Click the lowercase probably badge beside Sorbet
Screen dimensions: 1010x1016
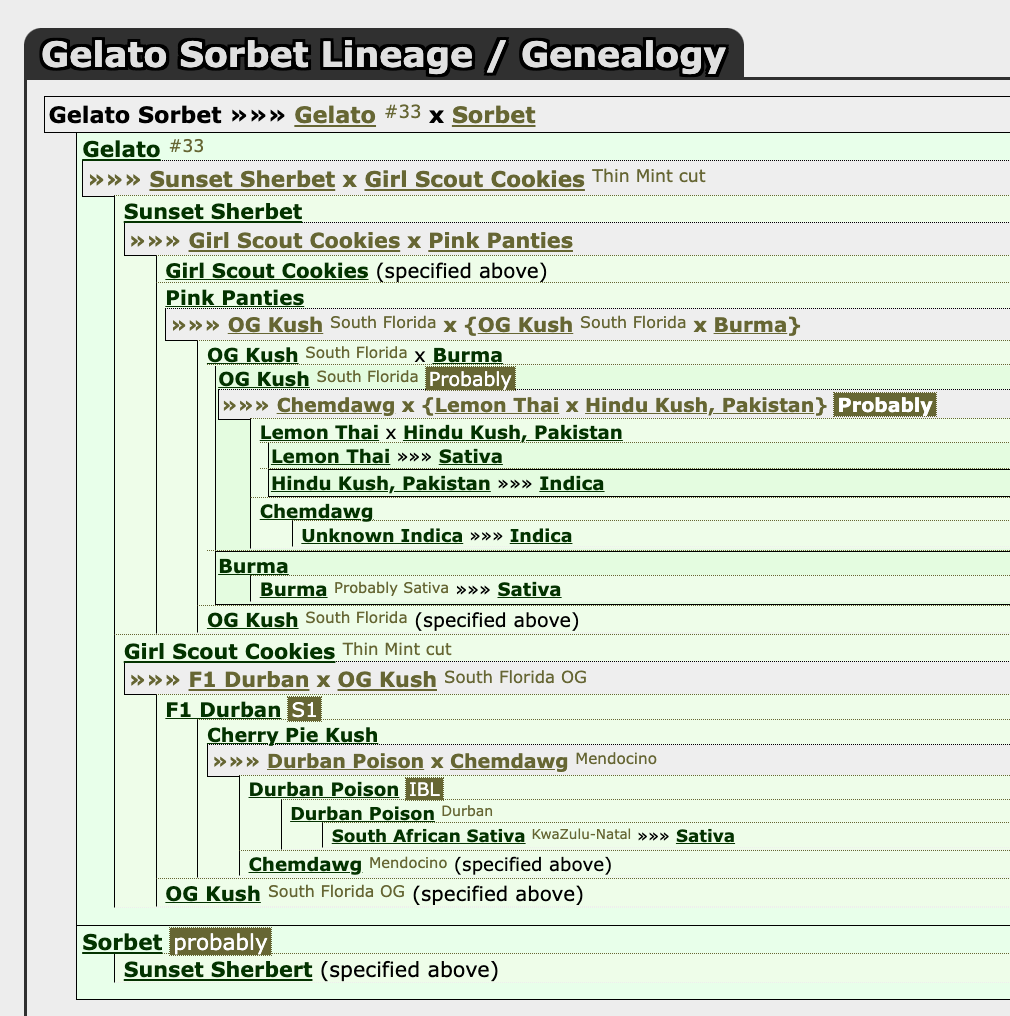click(x=220, y=942)
